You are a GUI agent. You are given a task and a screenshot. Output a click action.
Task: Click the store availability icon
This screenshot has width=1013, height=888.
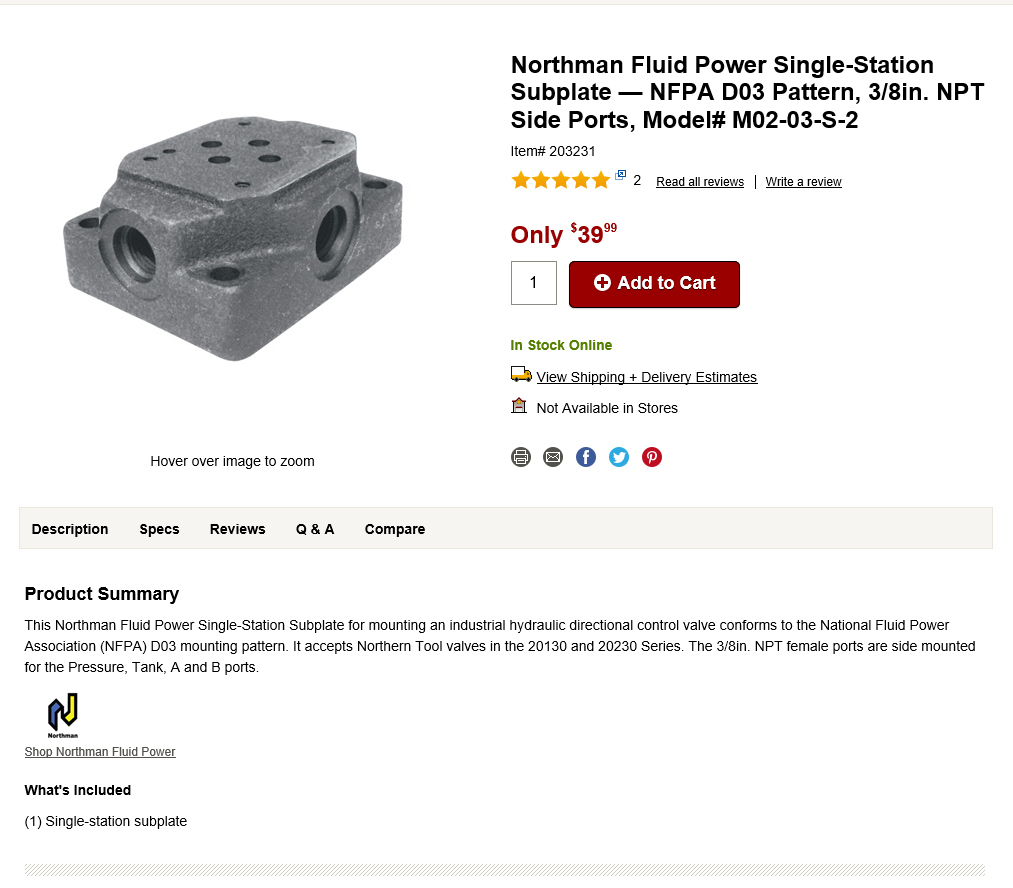pyautogui.click(x=519, y=406)
